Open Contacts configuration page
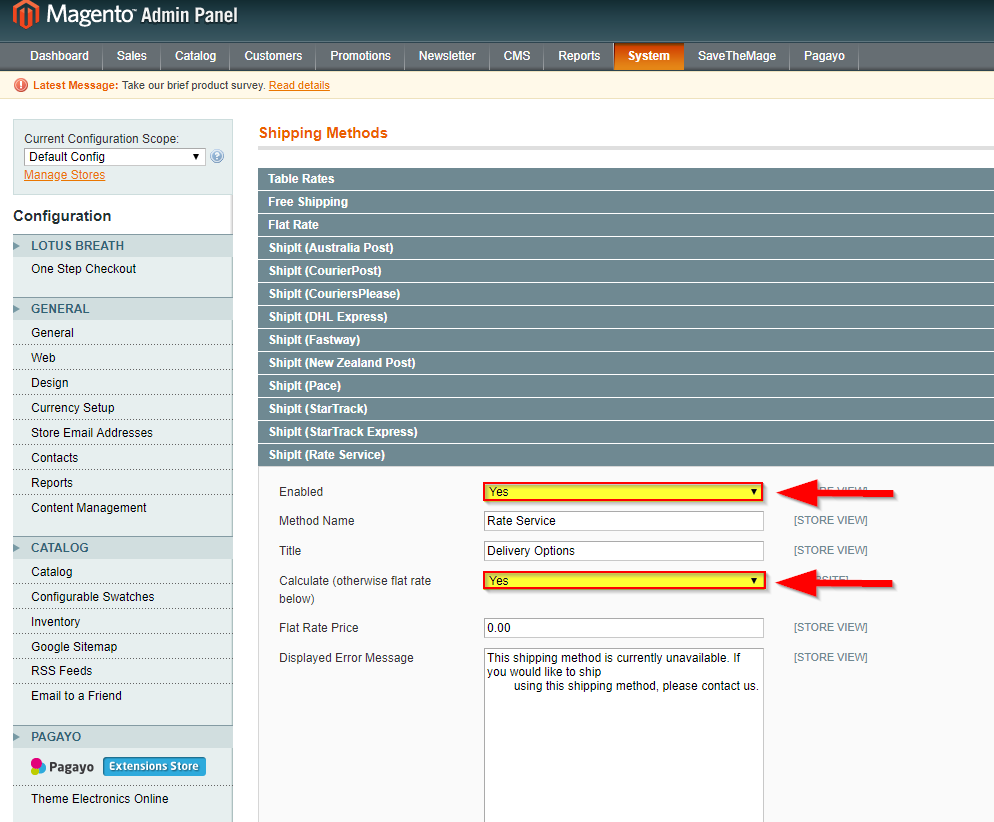This screenshot has height=822, width=994. [123, 458]
